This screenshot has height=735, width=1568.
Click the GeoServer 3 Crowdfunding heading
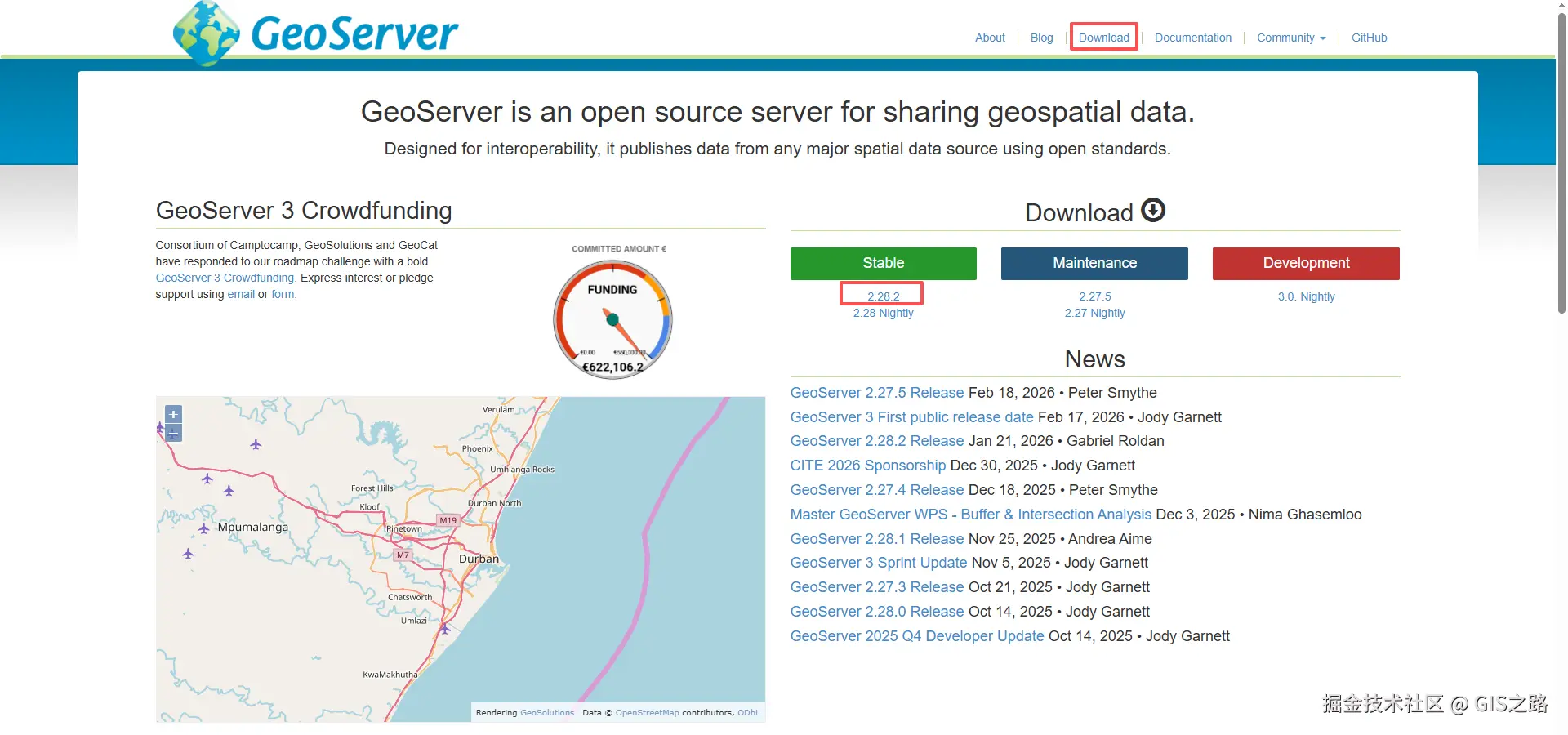click(304, 211)
